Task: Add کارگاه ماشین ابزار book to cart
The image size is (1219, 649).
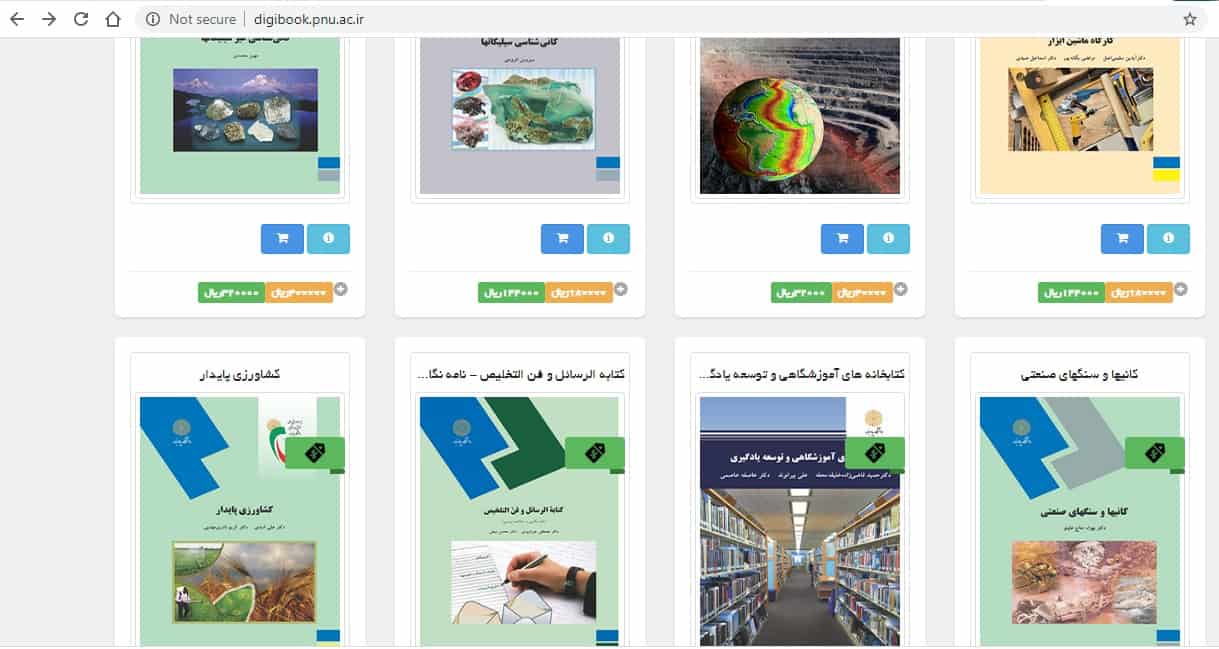Action: 1122,239
